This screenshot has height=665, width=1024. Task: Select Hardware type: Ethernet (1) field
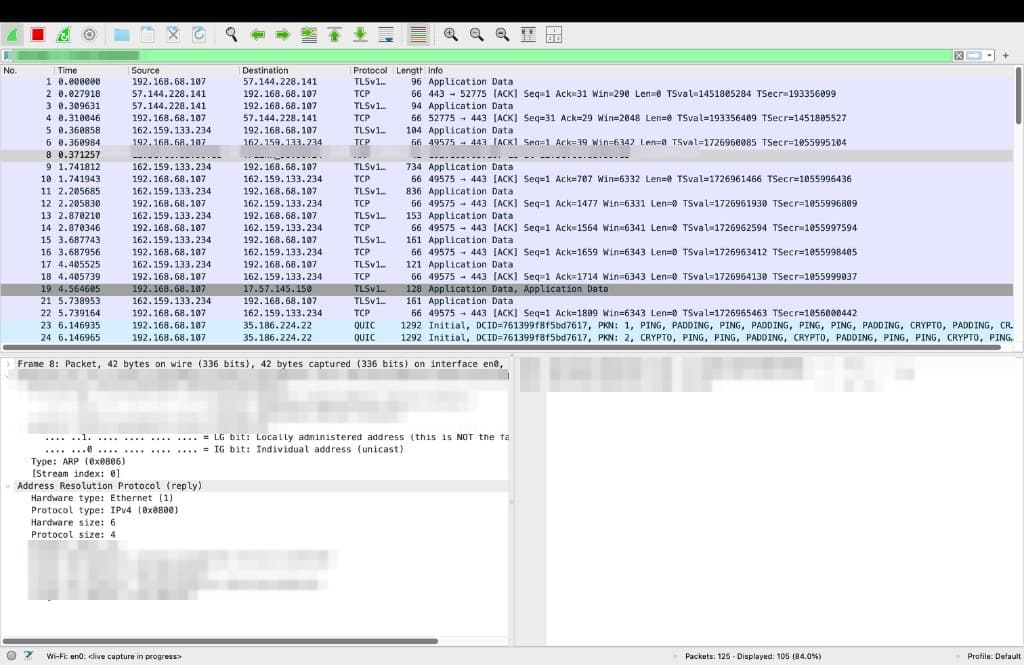point(102,498)
